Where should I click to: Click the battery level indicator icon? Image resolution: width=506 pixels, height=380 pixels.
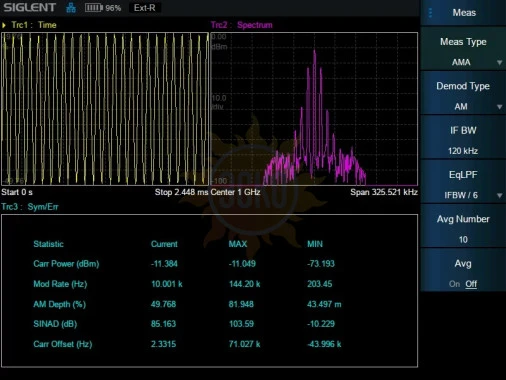click(x=94, y=7)
